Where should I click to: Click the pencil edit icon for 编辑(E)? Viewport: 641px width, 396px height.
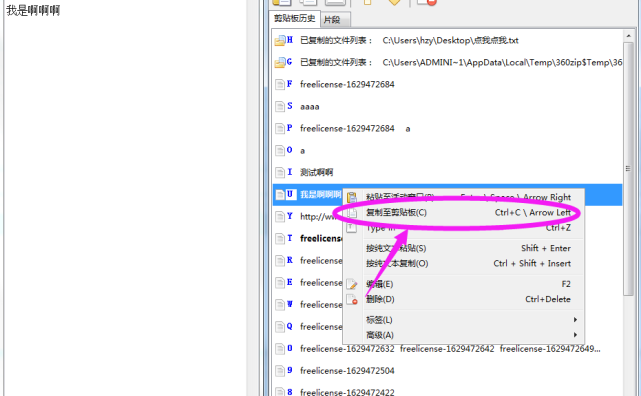click(352, 284)
